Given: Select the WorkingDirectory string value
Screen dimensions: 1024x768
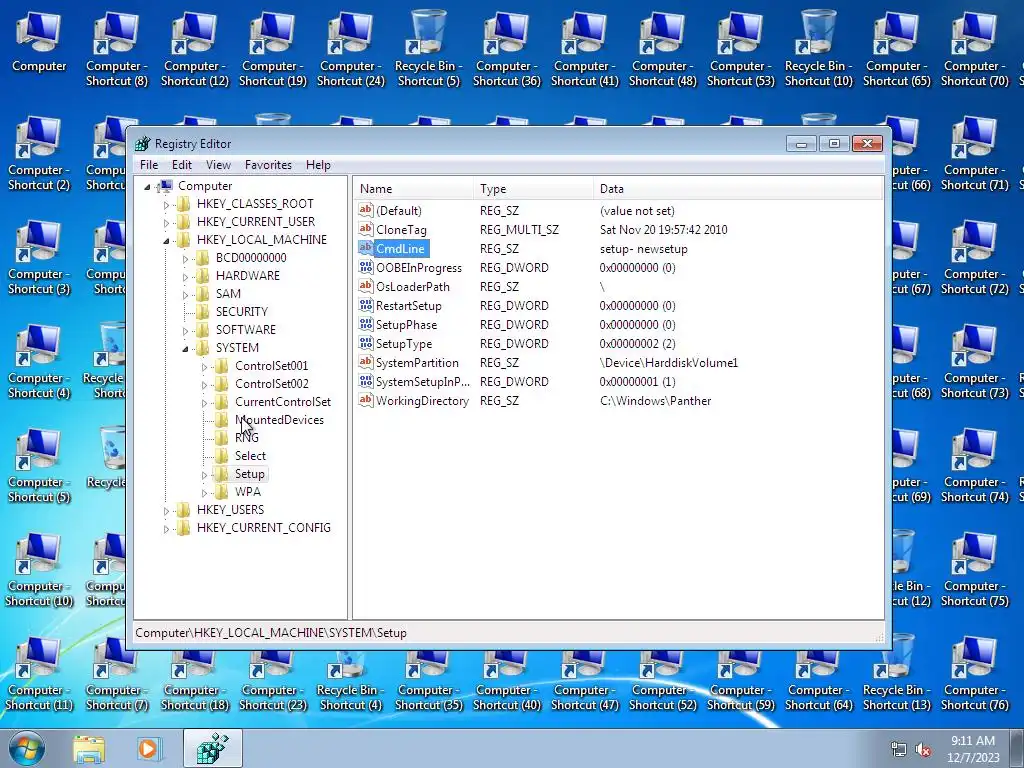Looking at the screenshot, I should [x=422, y=401].
